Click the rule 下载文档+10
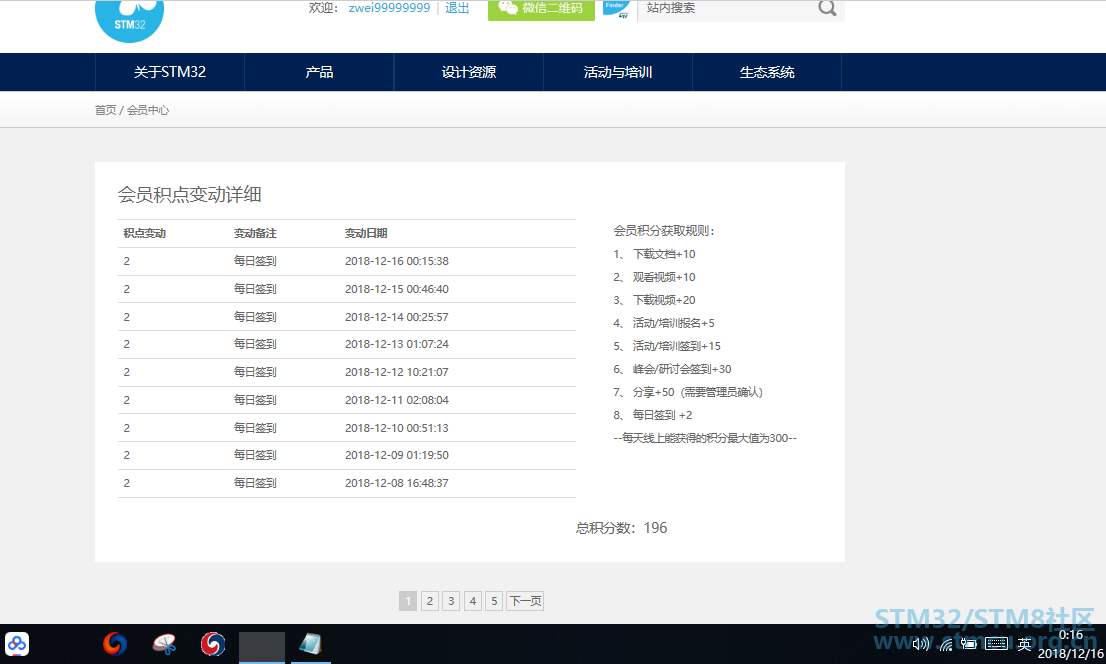1106x664 pixels. pyautogui.click(x=664, y=254)
